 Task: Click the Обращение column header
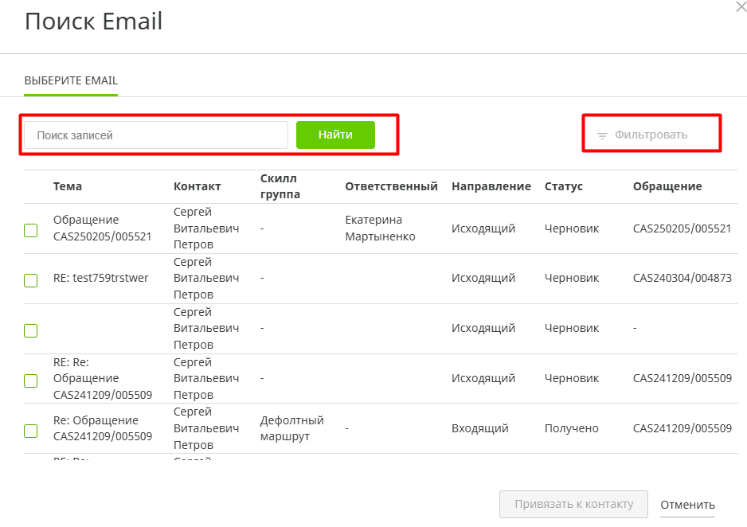(x=667, y=186)
